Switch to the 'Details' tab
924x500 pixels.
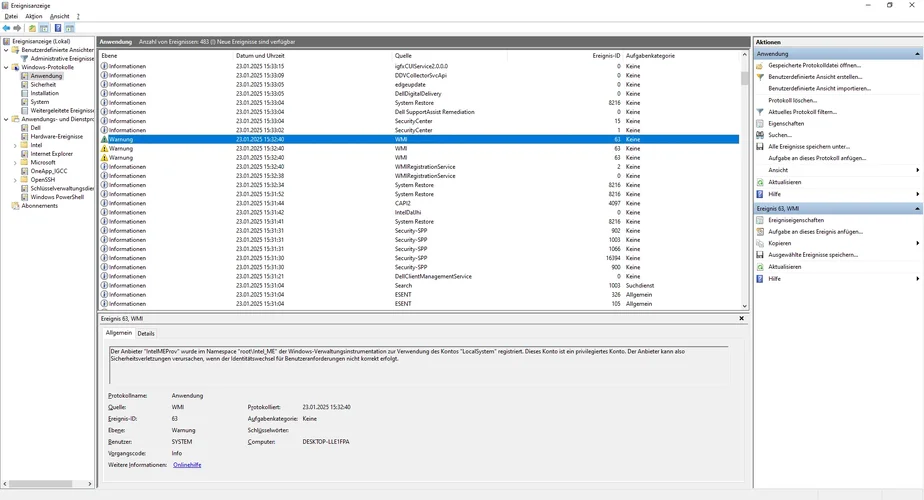[146, 333]
